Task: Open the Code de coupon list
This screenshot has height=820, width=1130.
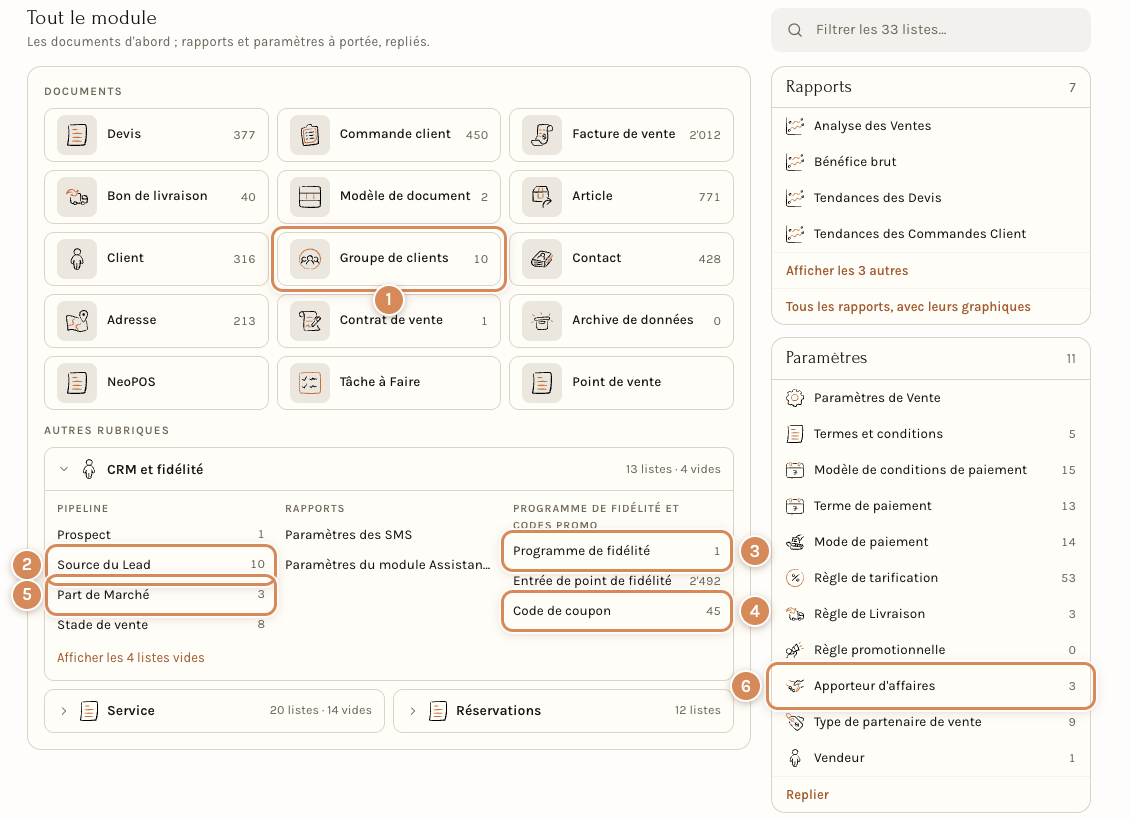Action: tap(616, 611)
